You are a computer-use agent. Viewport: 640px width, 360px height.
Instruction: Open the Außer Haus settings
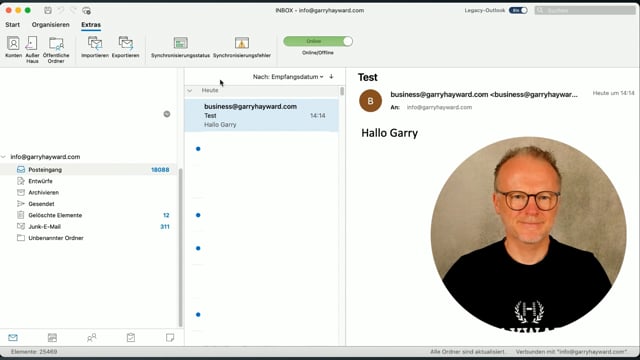(32, 49)
